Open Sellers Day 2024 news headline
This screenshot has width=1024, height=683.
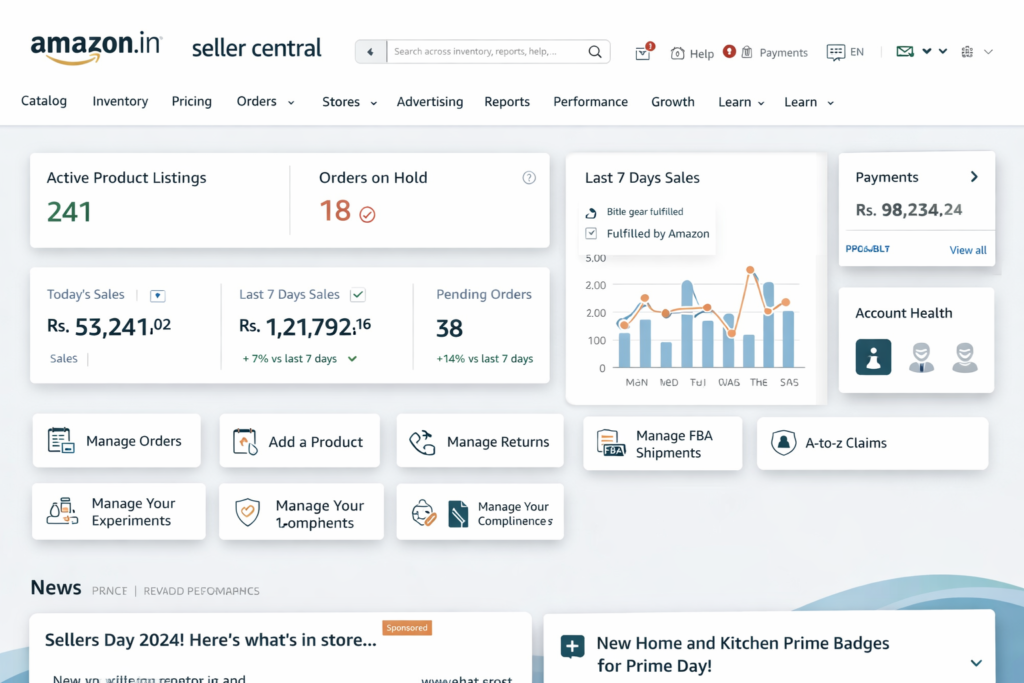point(210,640)
